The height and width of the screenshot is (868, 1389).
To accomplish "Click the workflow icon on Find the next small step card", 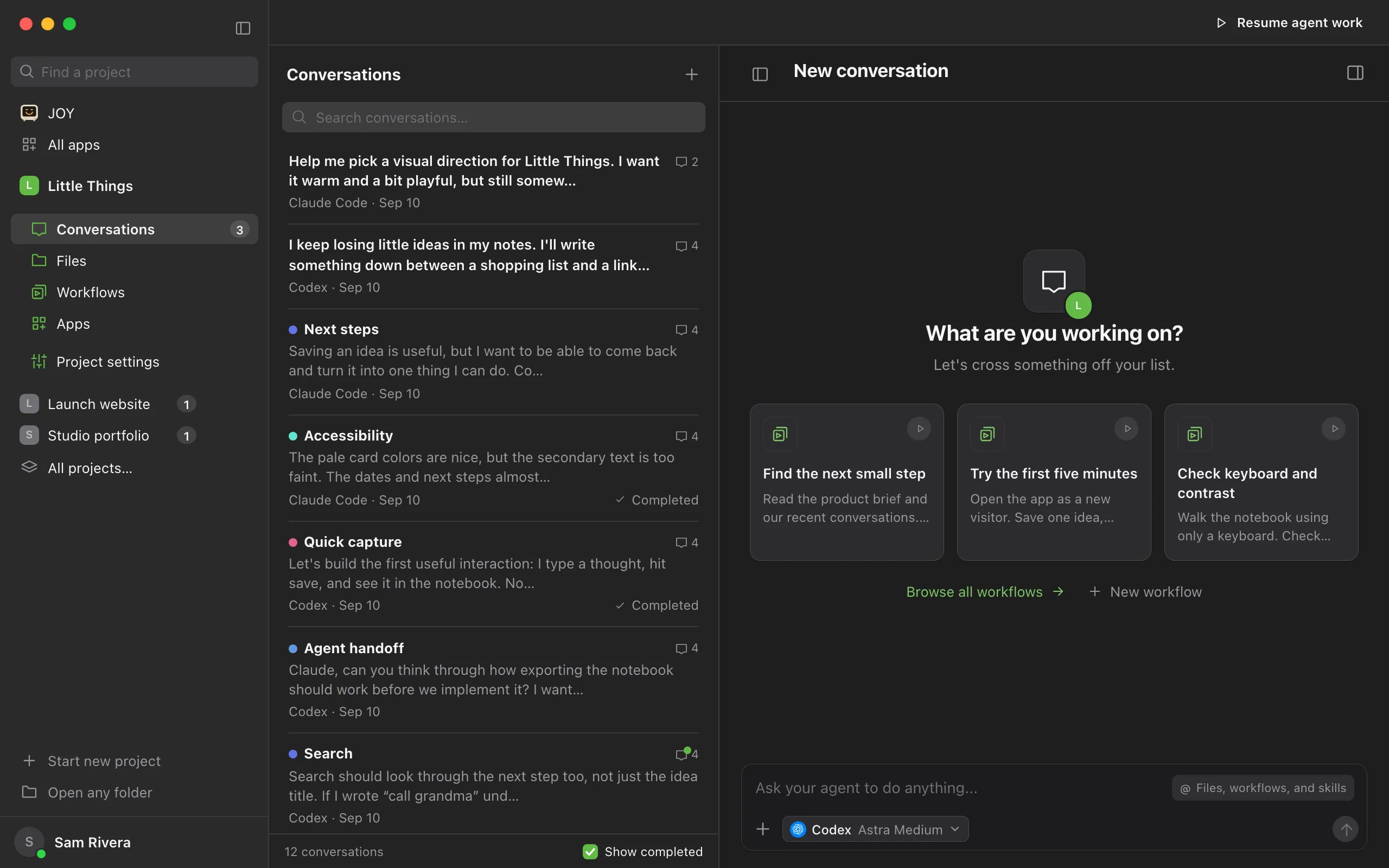I will [x=780, y=434].
